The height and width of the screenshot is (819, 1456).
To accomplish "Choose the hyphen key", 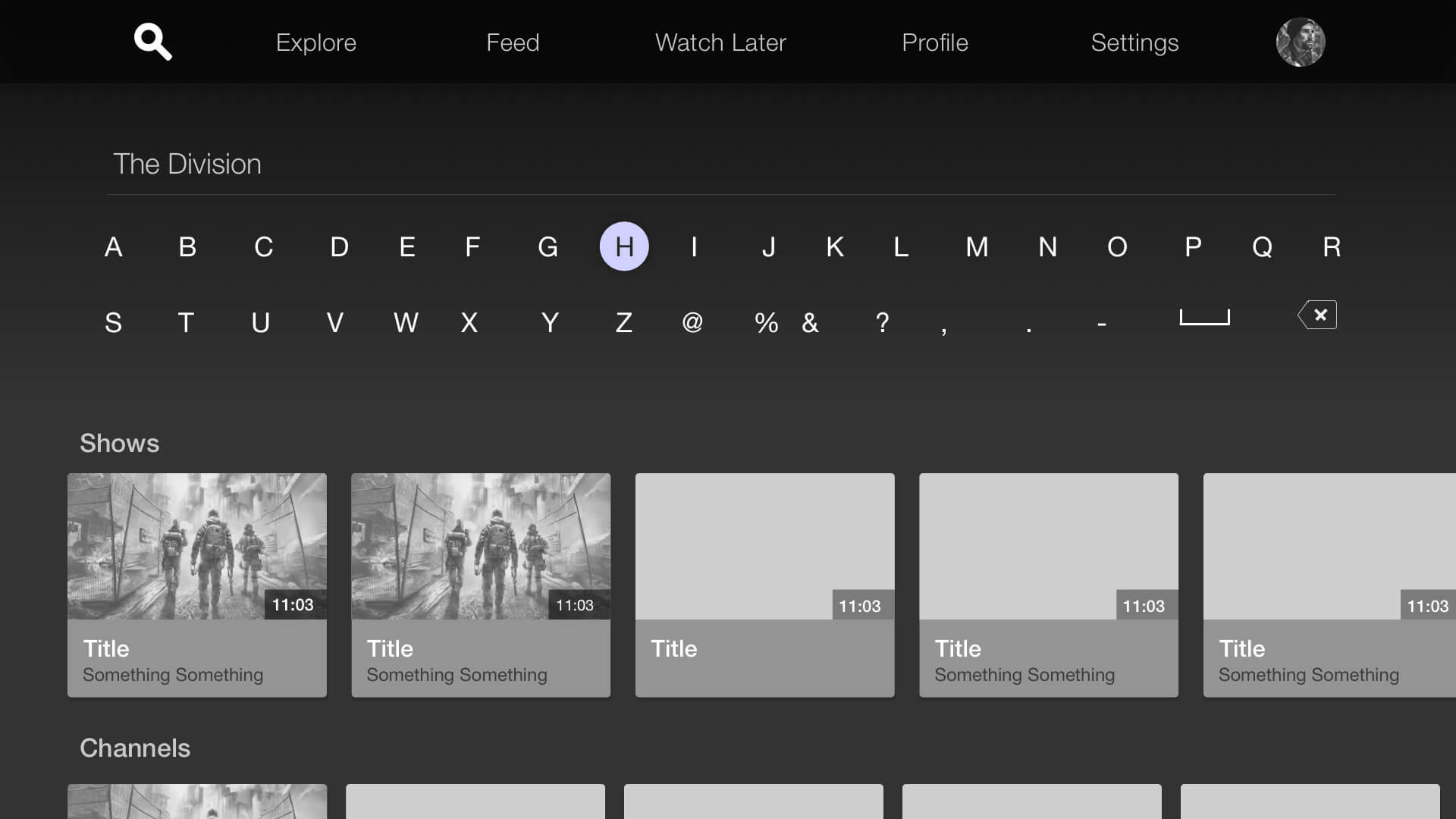I will click(x=1101, y=325).
